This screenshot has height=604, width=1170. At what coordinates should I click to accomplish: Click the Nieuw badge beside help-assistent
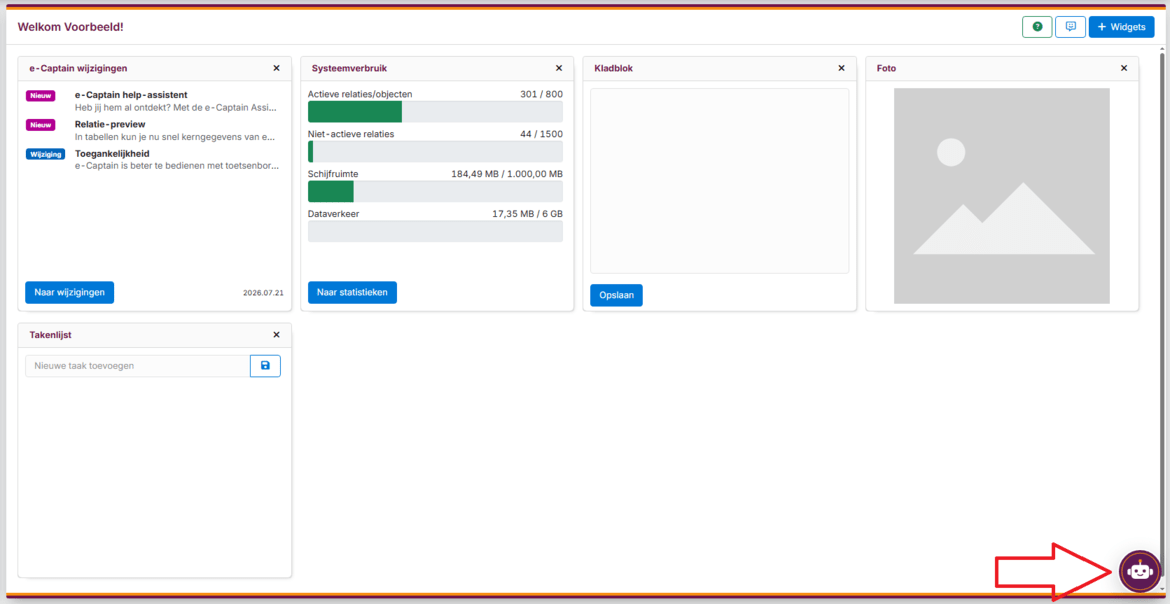[40, 96]
